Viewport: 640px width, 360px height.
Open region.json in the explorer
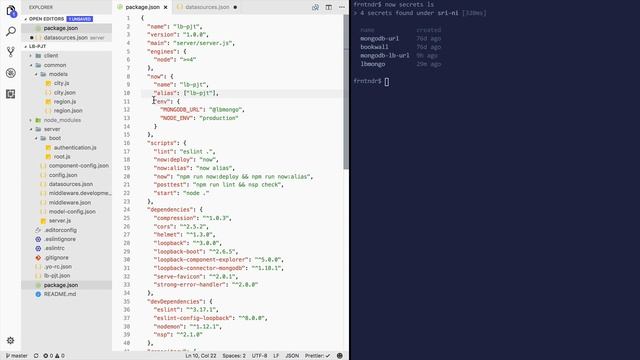67,111
